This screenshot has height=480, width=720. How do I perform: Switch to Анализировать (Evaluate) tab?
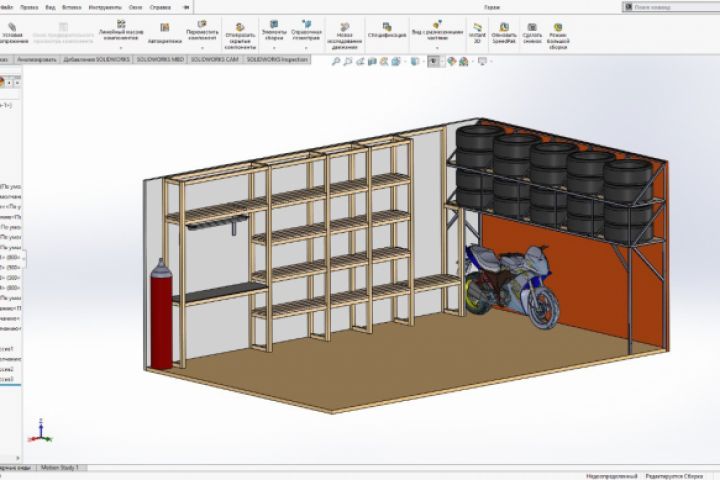(x=36, y=60)
